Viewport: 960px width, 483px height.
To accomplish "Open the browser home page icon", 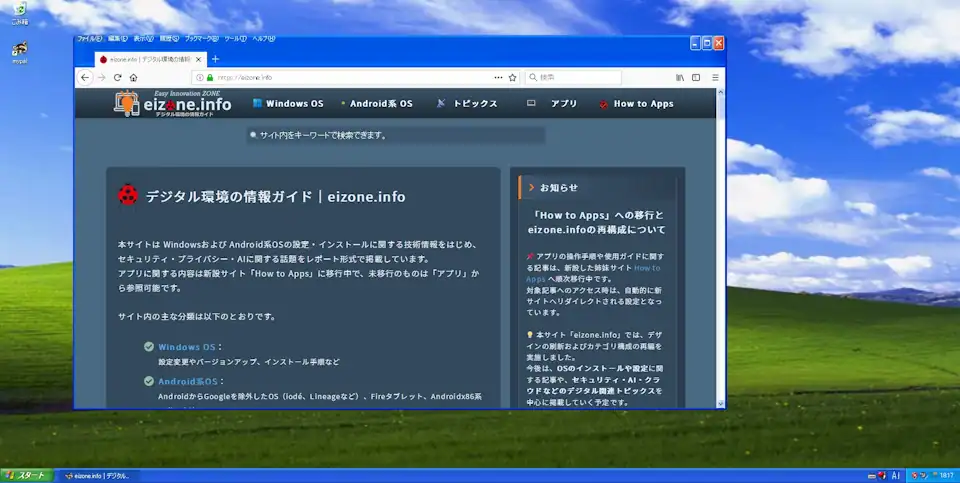I will tap(133, 78).
